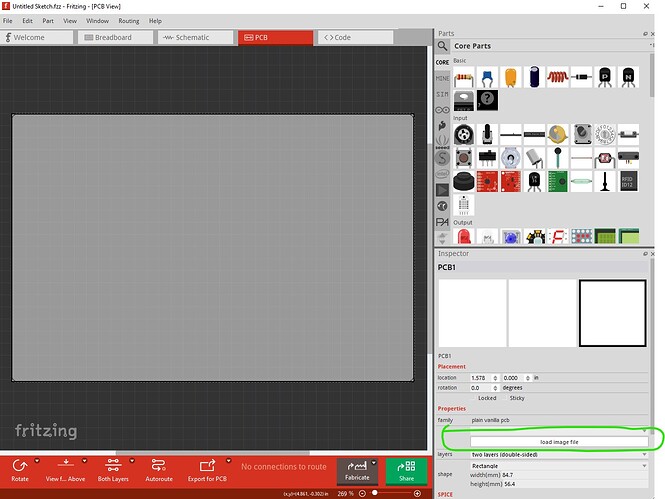Step the rotation degrees spinner

coord(495,388)
